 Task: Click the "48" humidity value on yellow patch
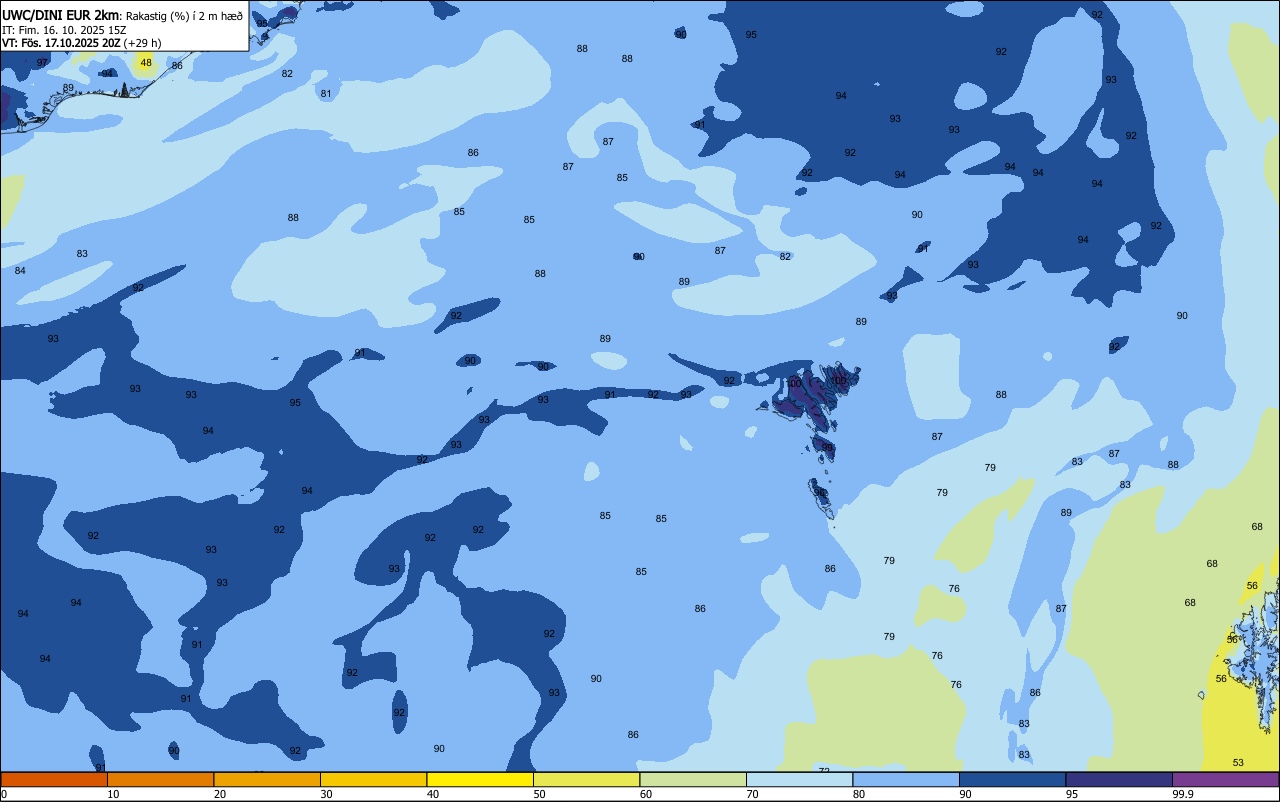[x=146, y=63]
